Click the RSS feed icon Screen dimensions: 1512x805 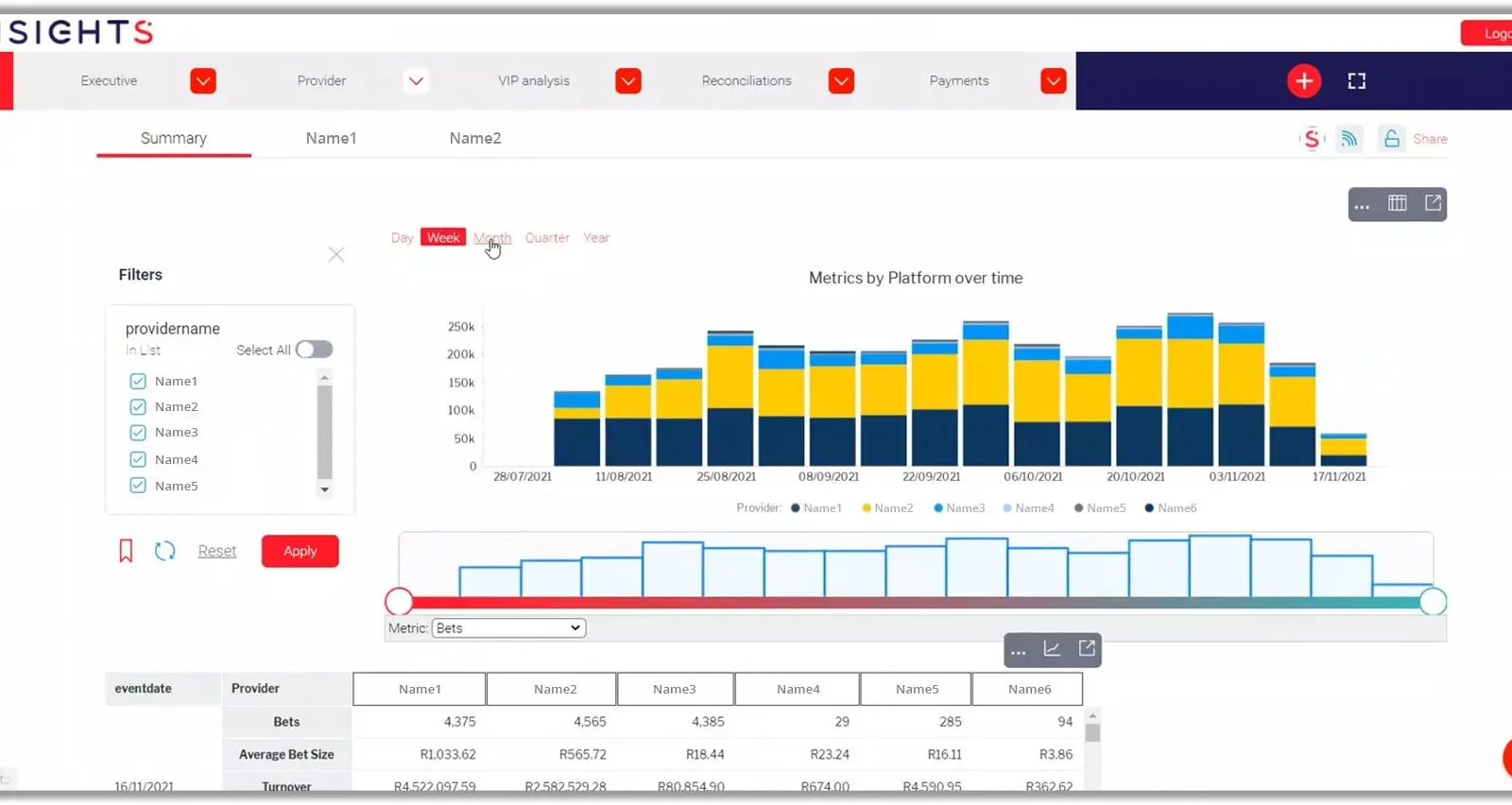tap(1349, 139)
